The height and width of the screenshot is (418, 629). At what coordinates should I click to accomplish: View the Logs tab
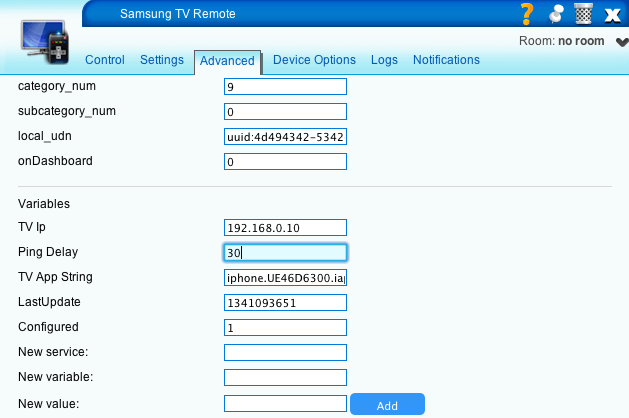384,60
